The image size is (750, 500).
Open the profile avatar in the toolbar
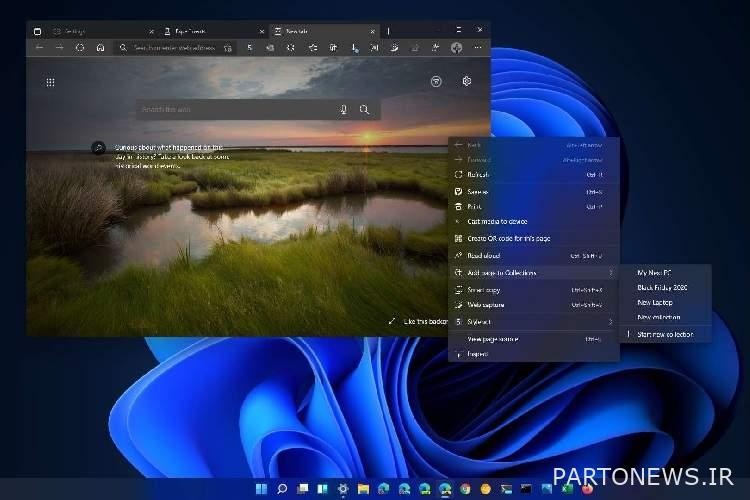pos(457,48)
